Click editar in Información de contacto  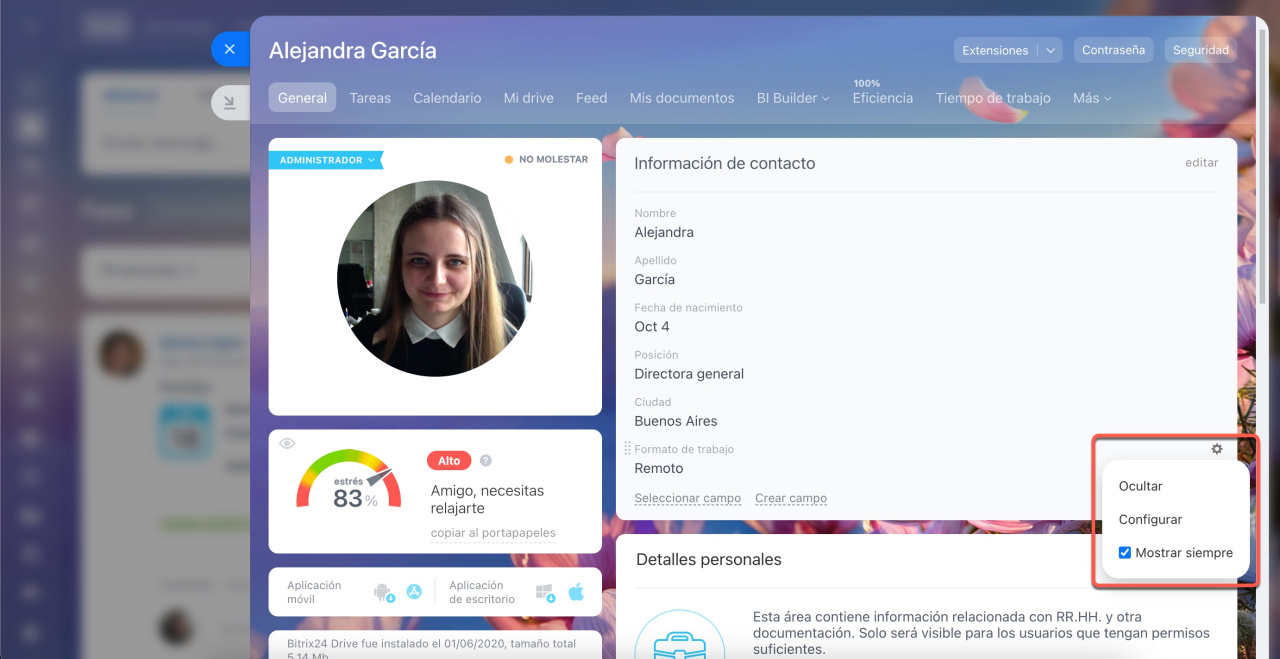pos(1202,163)
